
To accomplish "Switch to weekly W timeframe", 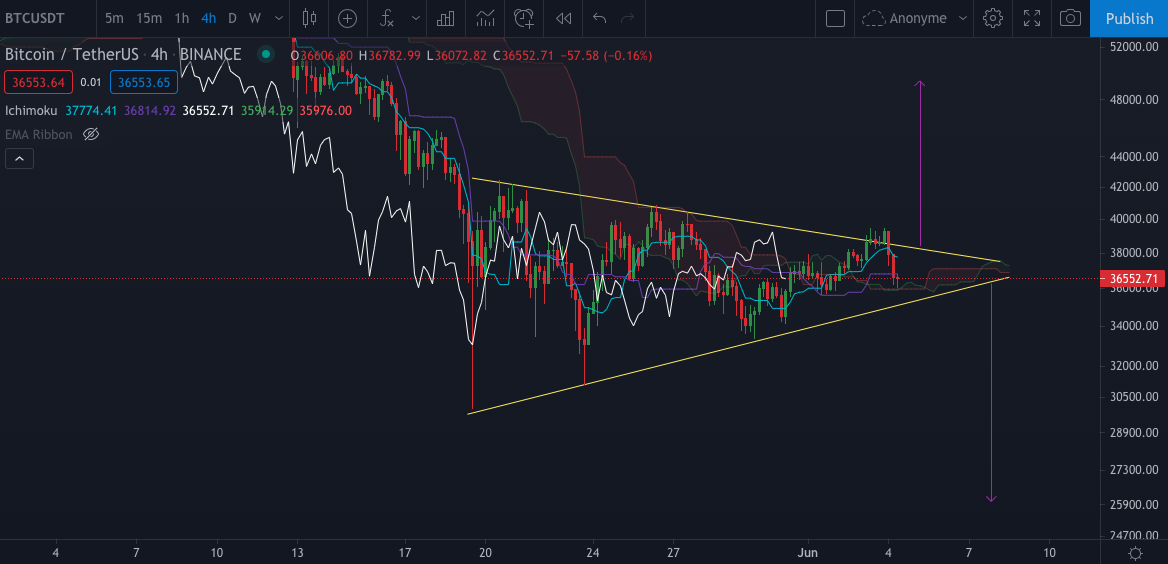I will (255, 18).
